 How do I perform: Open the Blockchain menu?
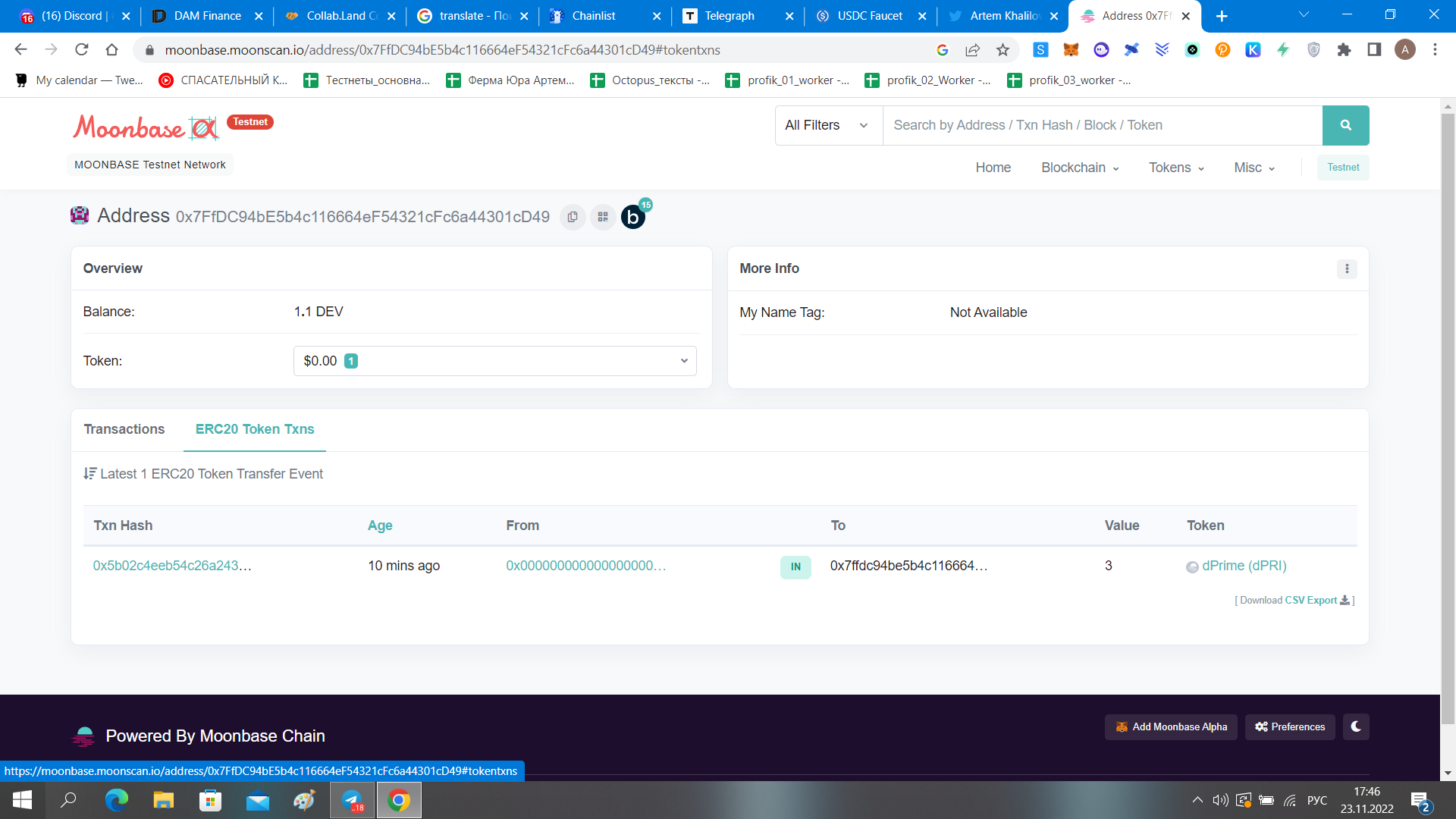tap(1079, 168)
